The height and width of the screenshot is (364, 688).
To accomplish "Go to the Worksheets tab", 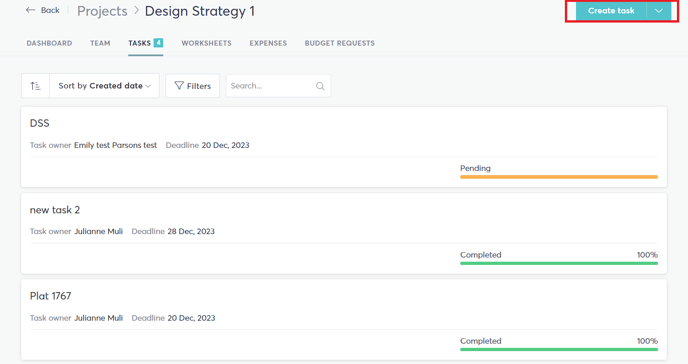I will click(x=206, y=43).
